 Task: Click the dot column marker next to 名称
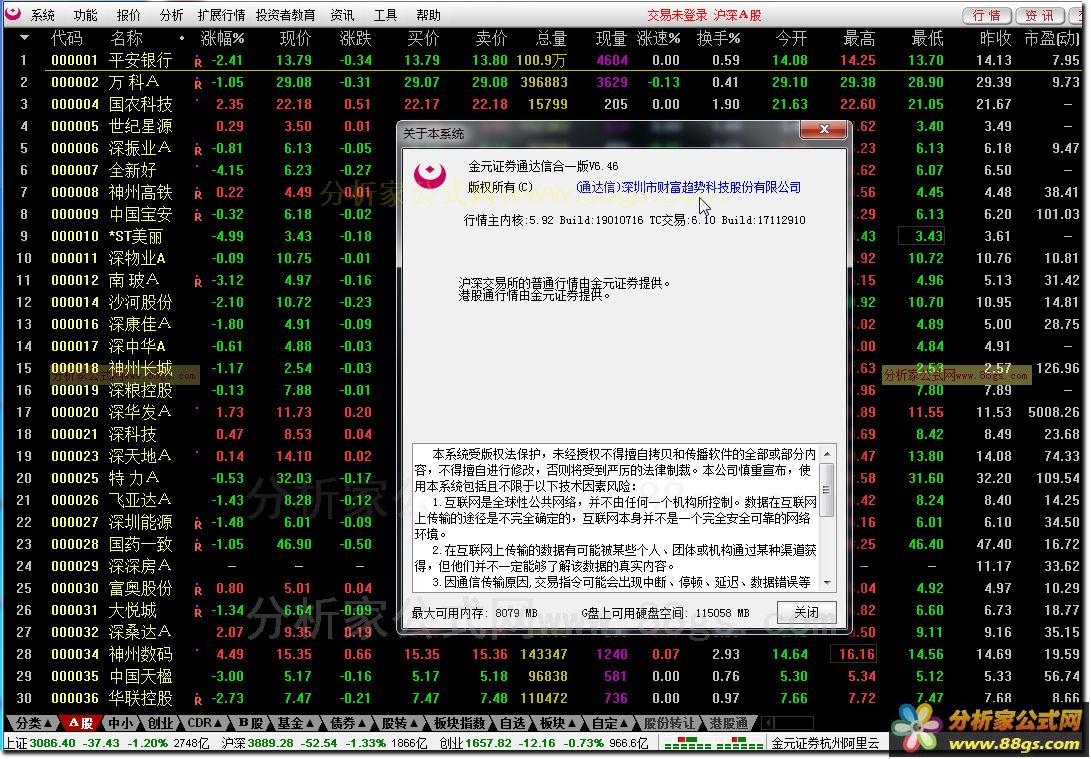182,38
